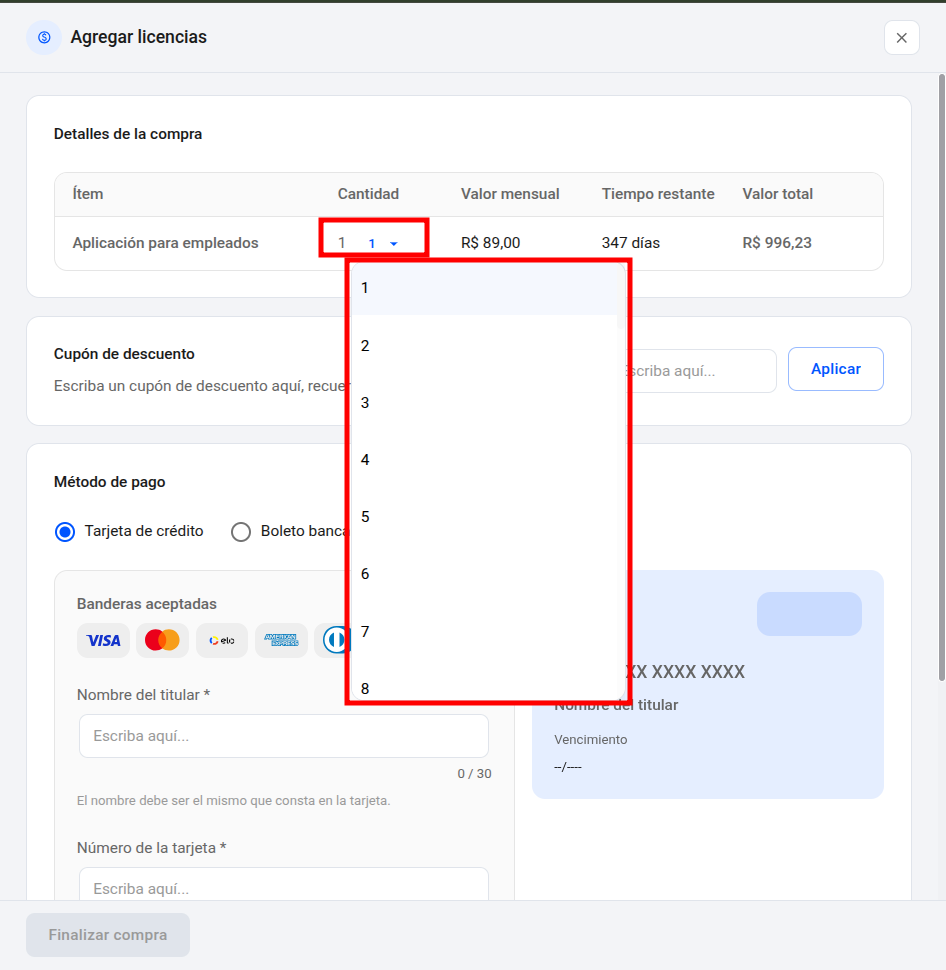Choose quantity 5 from the list
946x970 pixels.
(x=484, y=517)
